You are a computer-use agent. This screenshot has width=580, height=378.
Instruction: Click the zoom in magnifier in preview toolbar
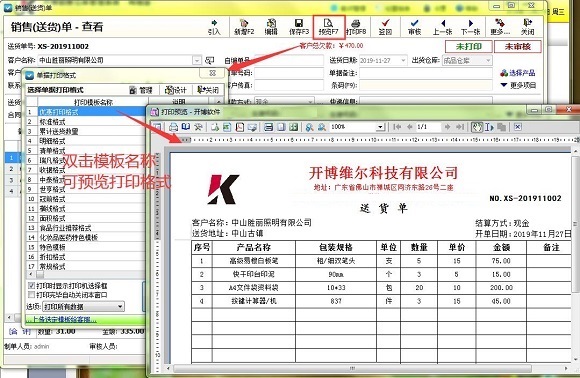pos(310,127)
